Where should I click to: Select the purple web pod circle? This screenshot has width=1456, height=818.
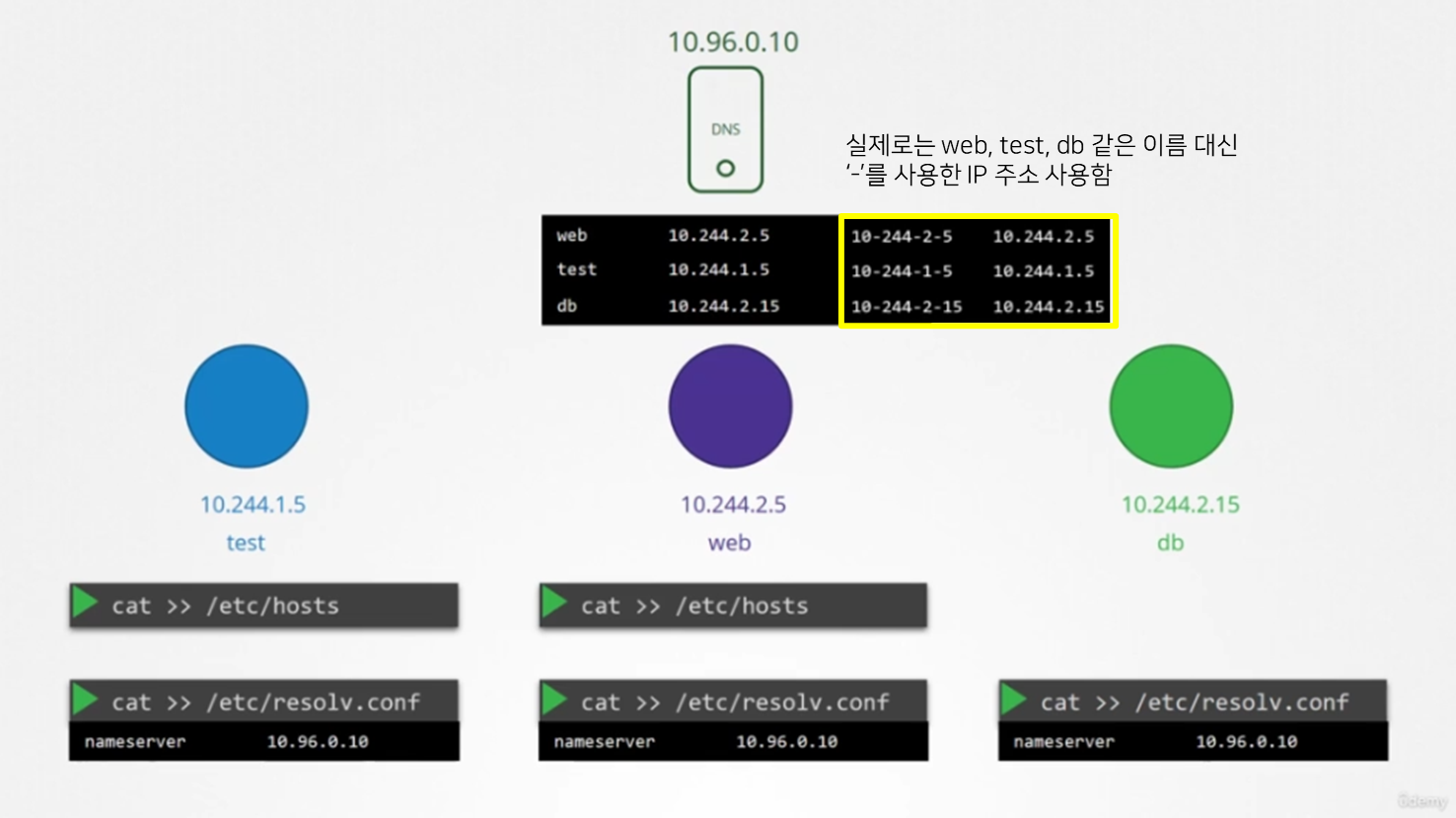(730, 406)
